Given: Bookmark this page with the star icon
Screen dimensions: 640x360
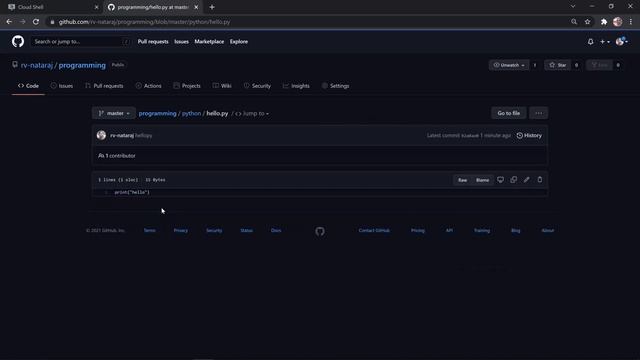Looking at the screenshot, I should [x=587, y=22].
